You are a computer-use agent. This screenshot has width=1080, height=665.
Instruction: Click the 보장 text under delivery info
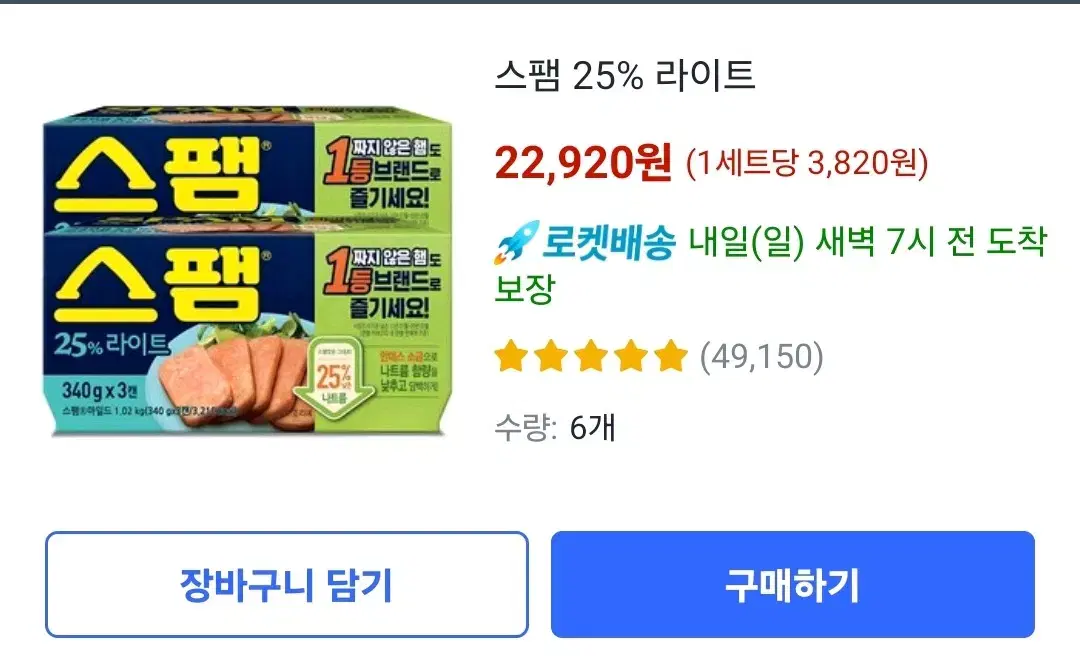point(525,289)
